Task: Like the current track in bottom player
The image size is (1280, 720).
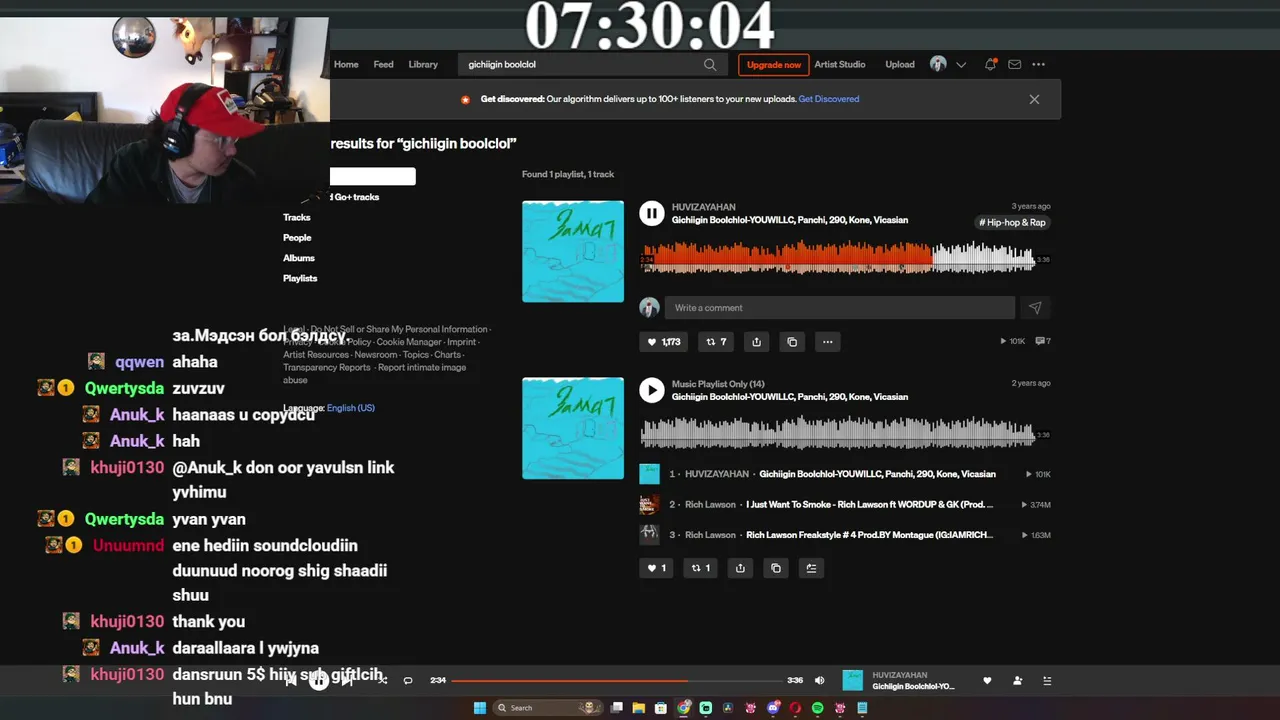Action: (x=987, y=681)
